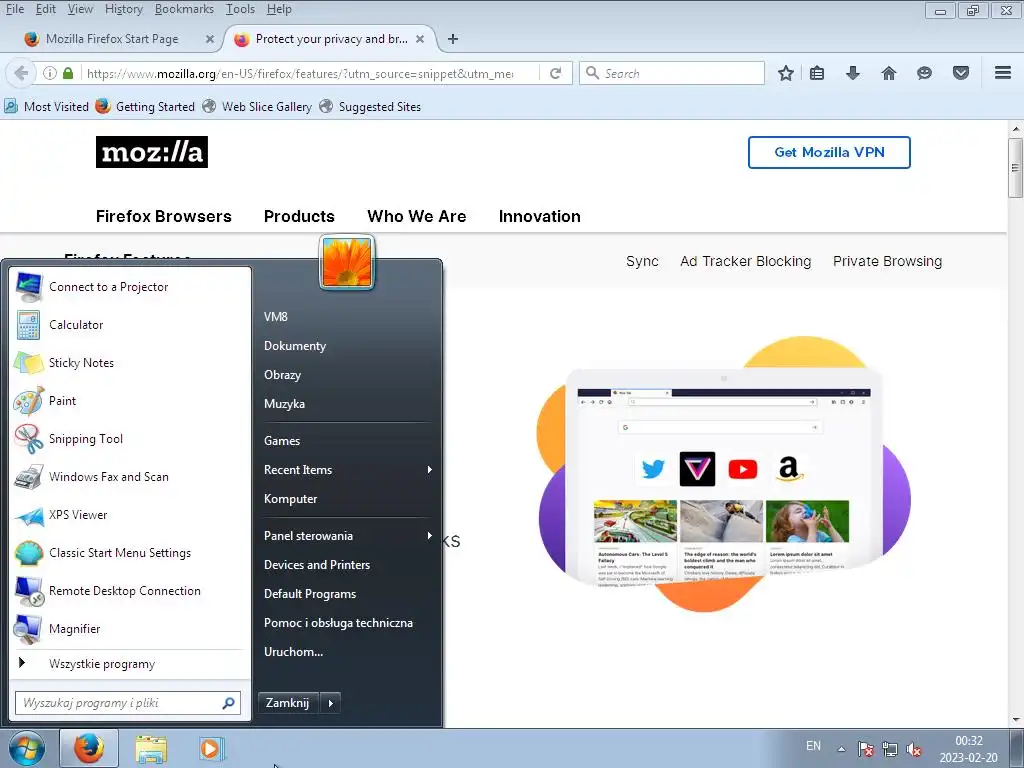
Task: Open Firefox Browsers navigation menu
Action: point(163,216)
